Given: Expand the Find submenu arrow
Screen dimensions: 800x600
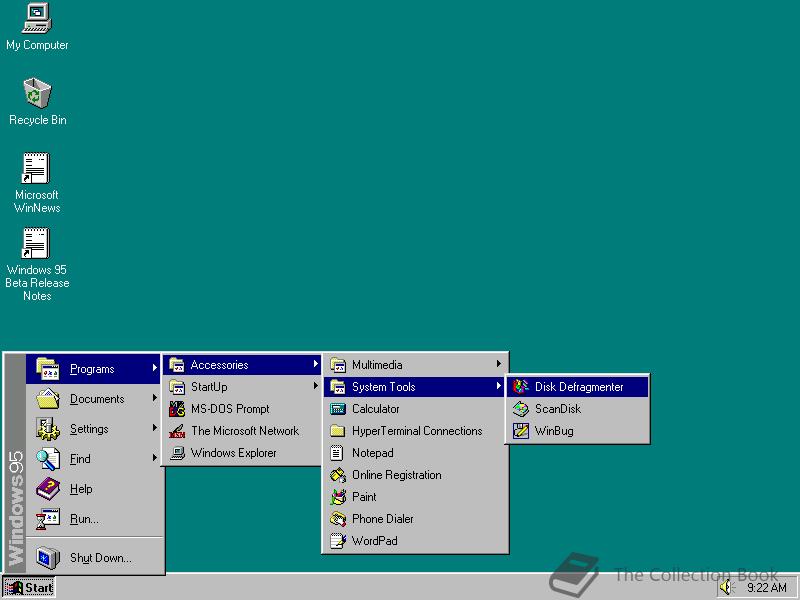Looking at the screenshot, I should click(154, 458).
